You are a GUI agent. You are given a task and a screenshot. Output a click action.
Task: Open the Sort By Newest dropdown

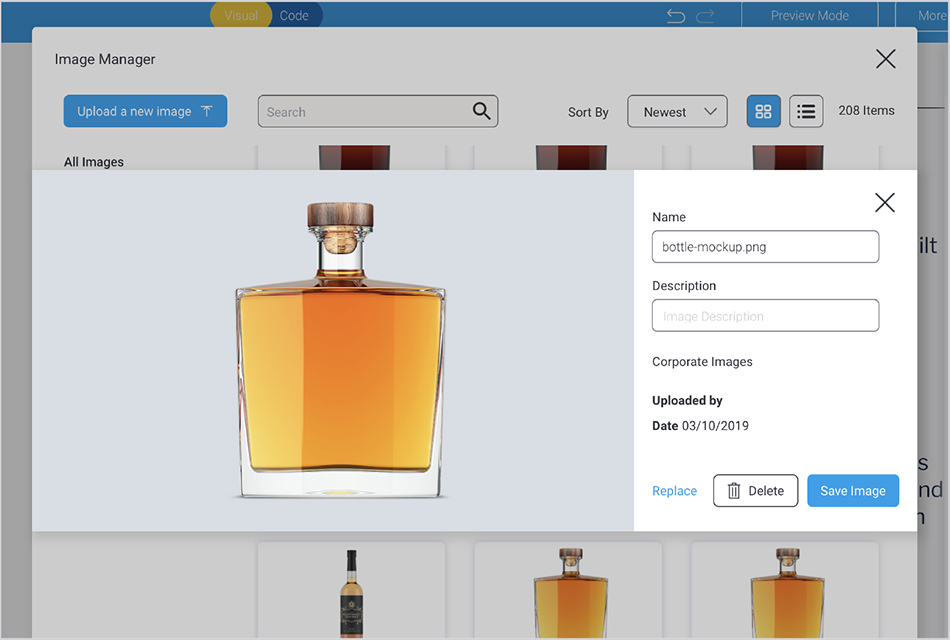tap(677, 112)
